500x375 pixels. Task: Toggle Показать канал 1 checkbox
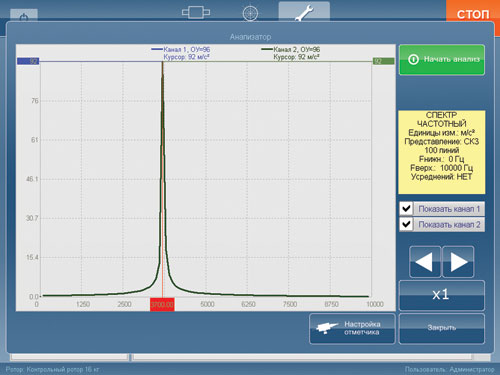point(406,209)
